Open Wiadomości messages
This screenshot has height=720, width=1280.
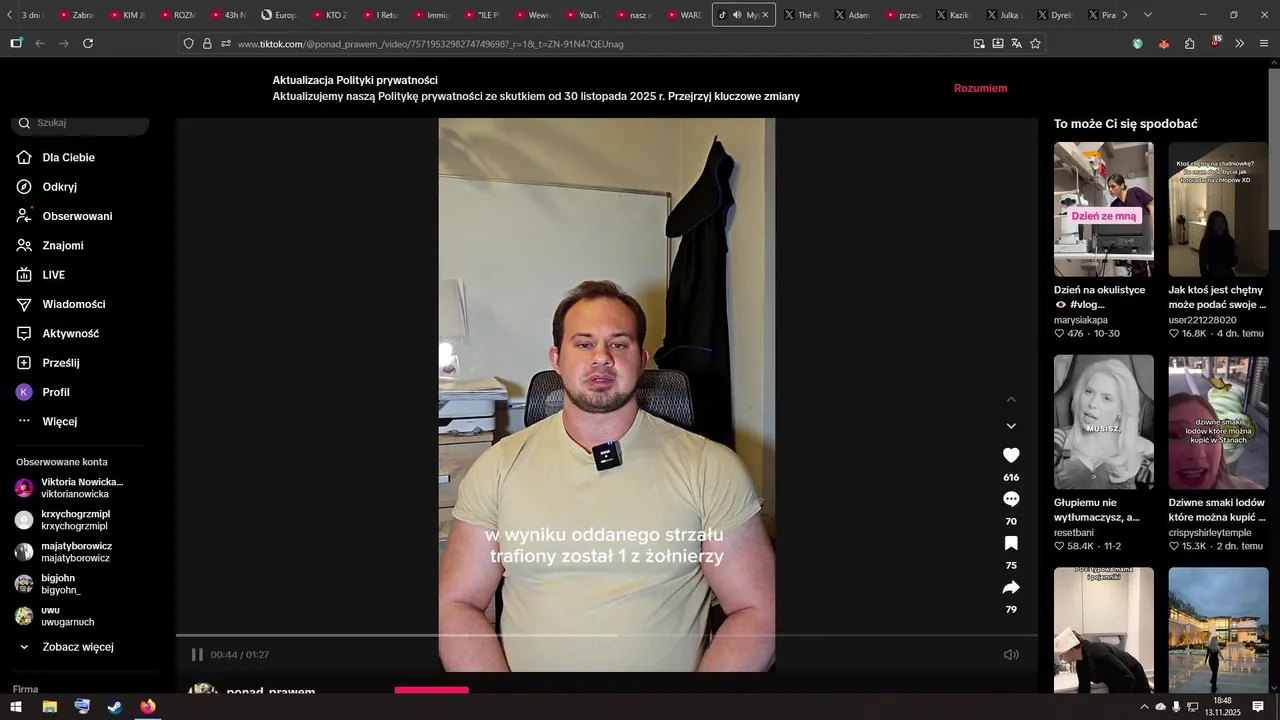[61, 304]
